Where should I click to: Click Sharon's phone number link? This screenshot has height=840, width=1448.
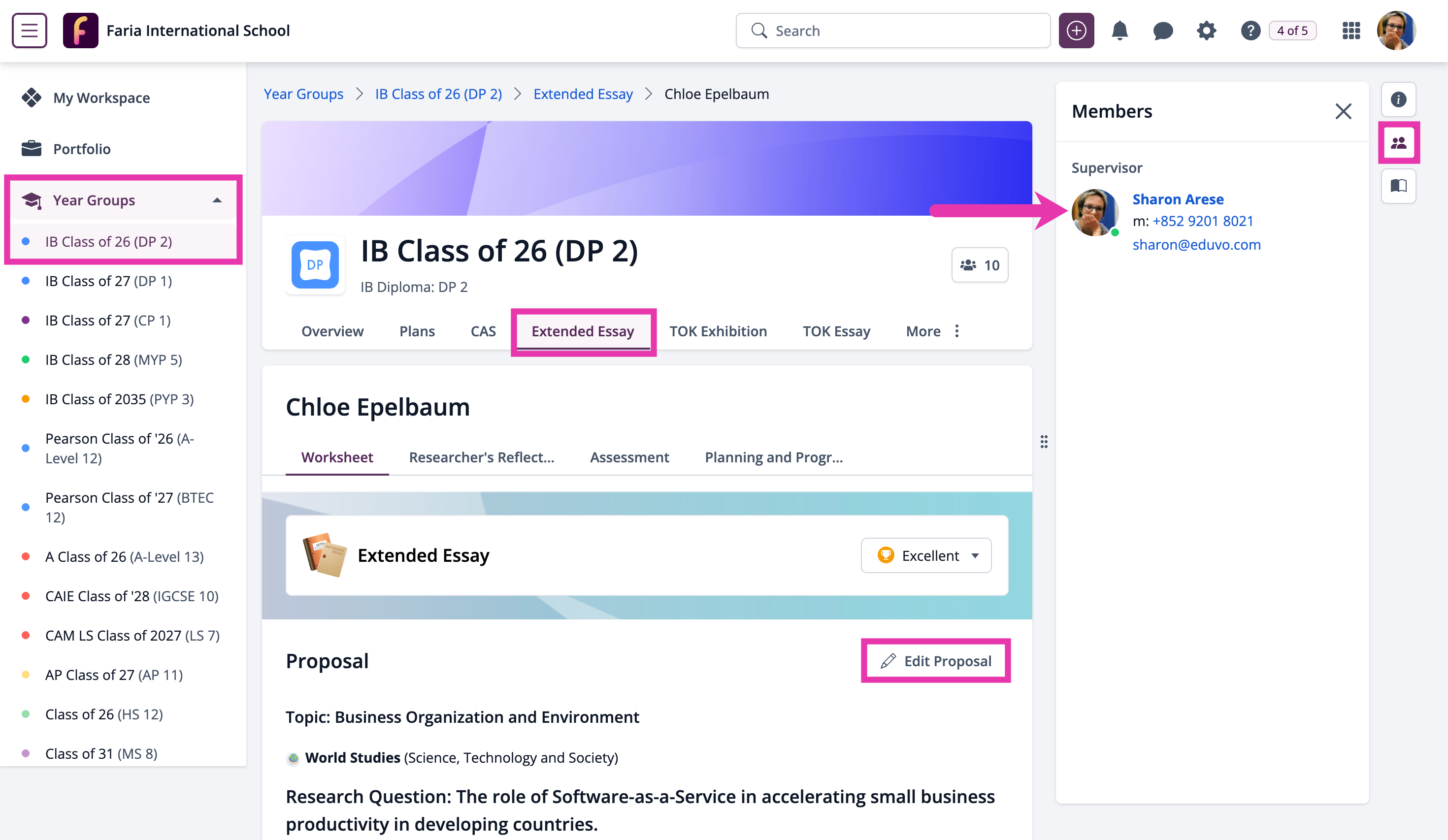pyautogui.click(x=1203, y=221)
